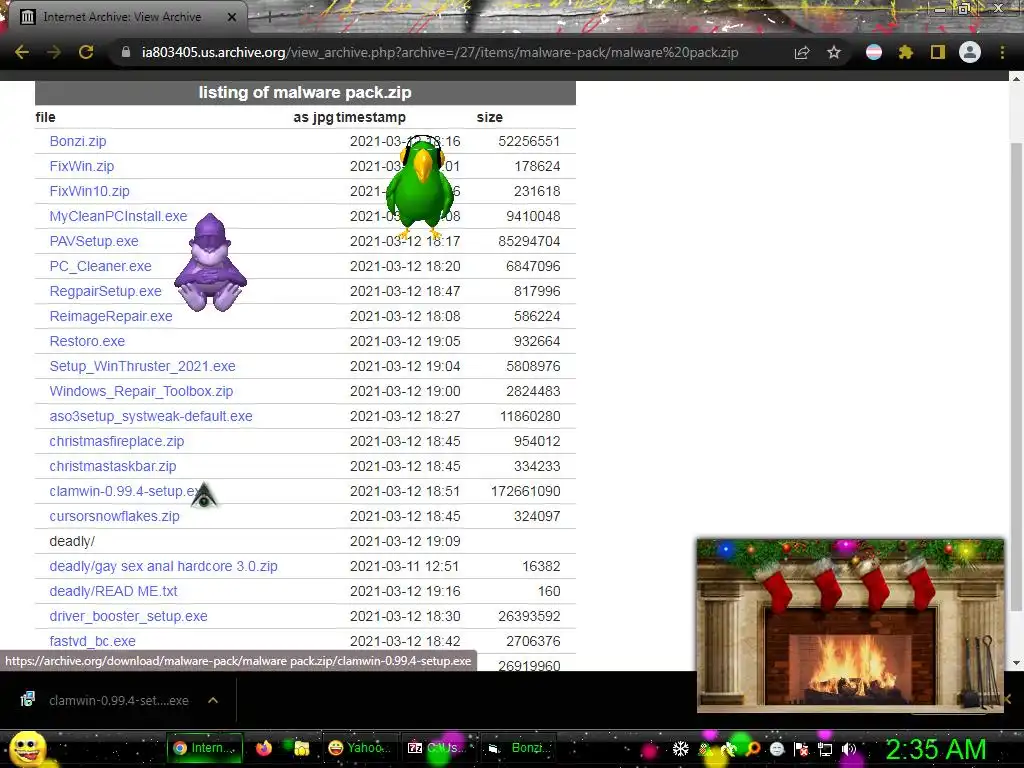Click the Christmas fireplace widget
Image resolution: width=1024 pixels, height=768 pixels.
click(850, 624)
